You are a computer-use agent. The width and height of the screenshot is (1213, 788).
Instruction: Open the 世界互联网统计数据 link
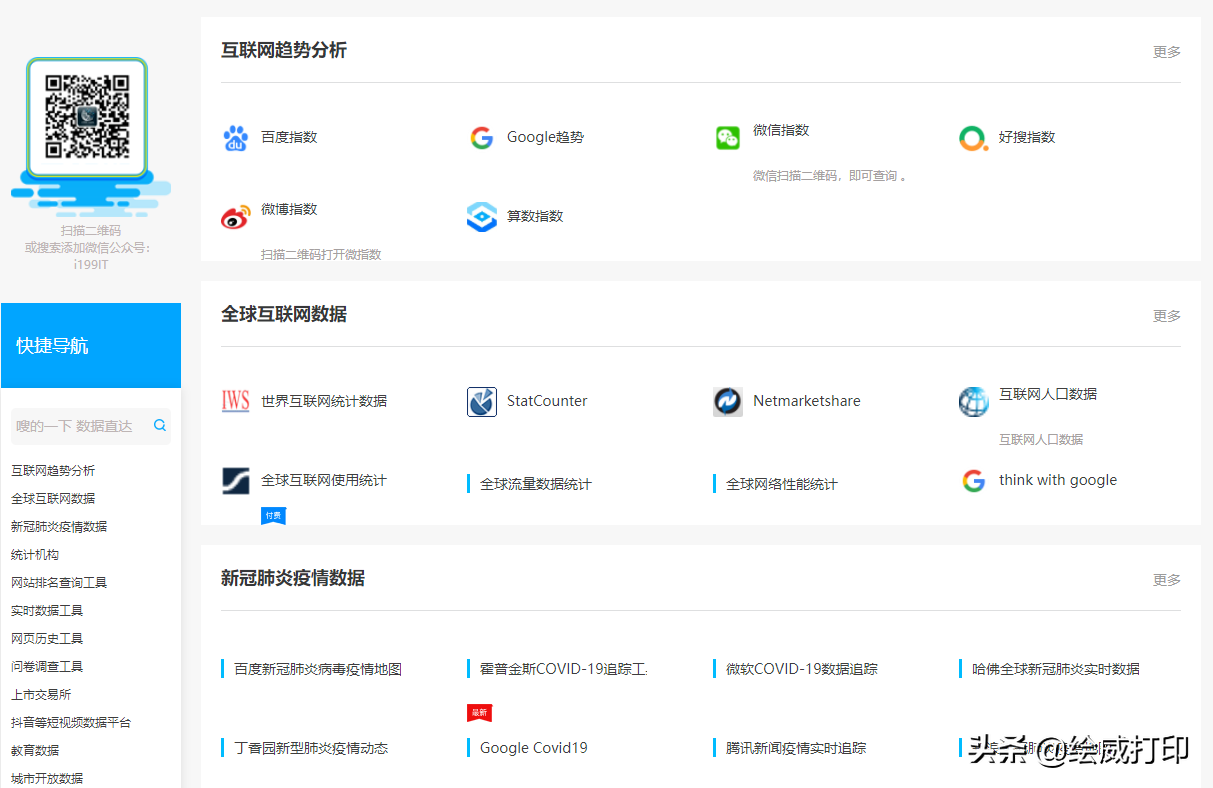pyautogui.click(x=324, y=401)
